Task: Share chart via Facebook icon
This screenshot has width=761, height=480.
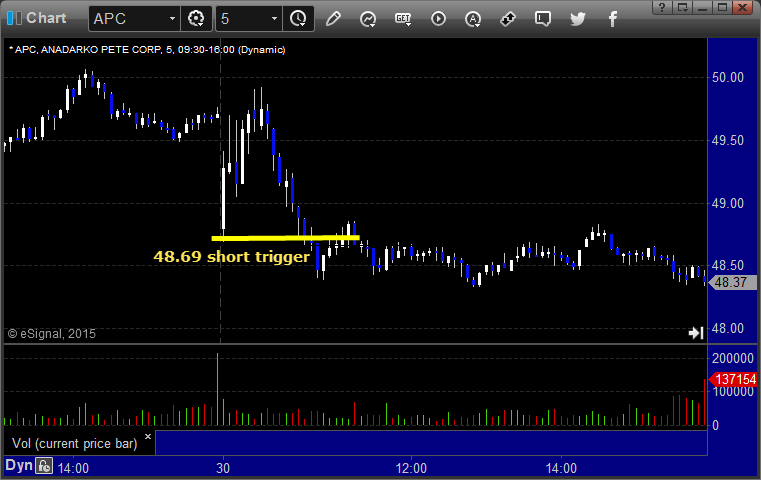Action: pyautogui.click(x=612, y=19)
